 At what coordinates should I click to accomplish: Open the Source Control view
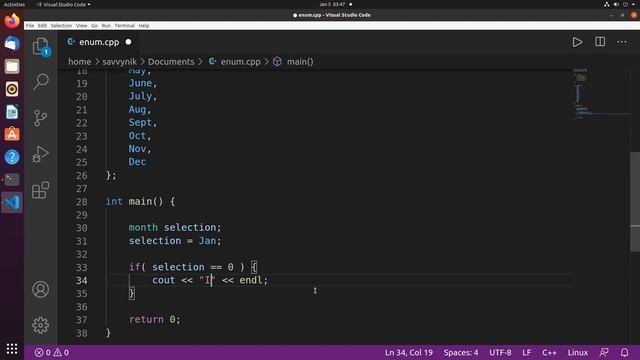point(41,118)
